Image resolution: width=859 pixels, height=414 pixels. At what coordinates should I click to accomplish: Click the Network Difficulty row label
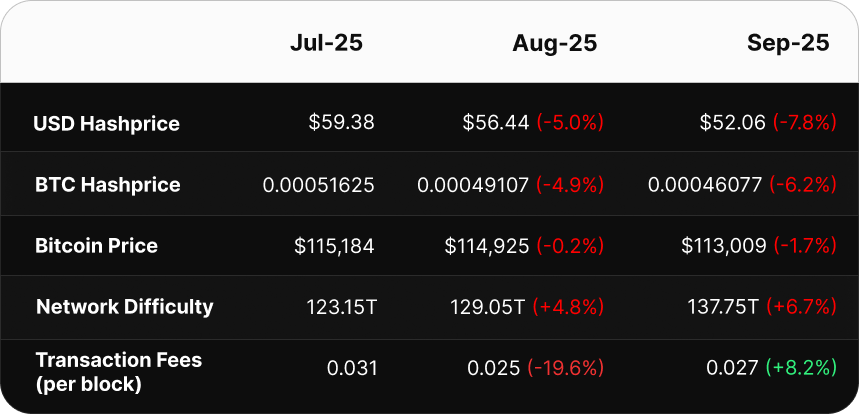click(x=124, y=307)
